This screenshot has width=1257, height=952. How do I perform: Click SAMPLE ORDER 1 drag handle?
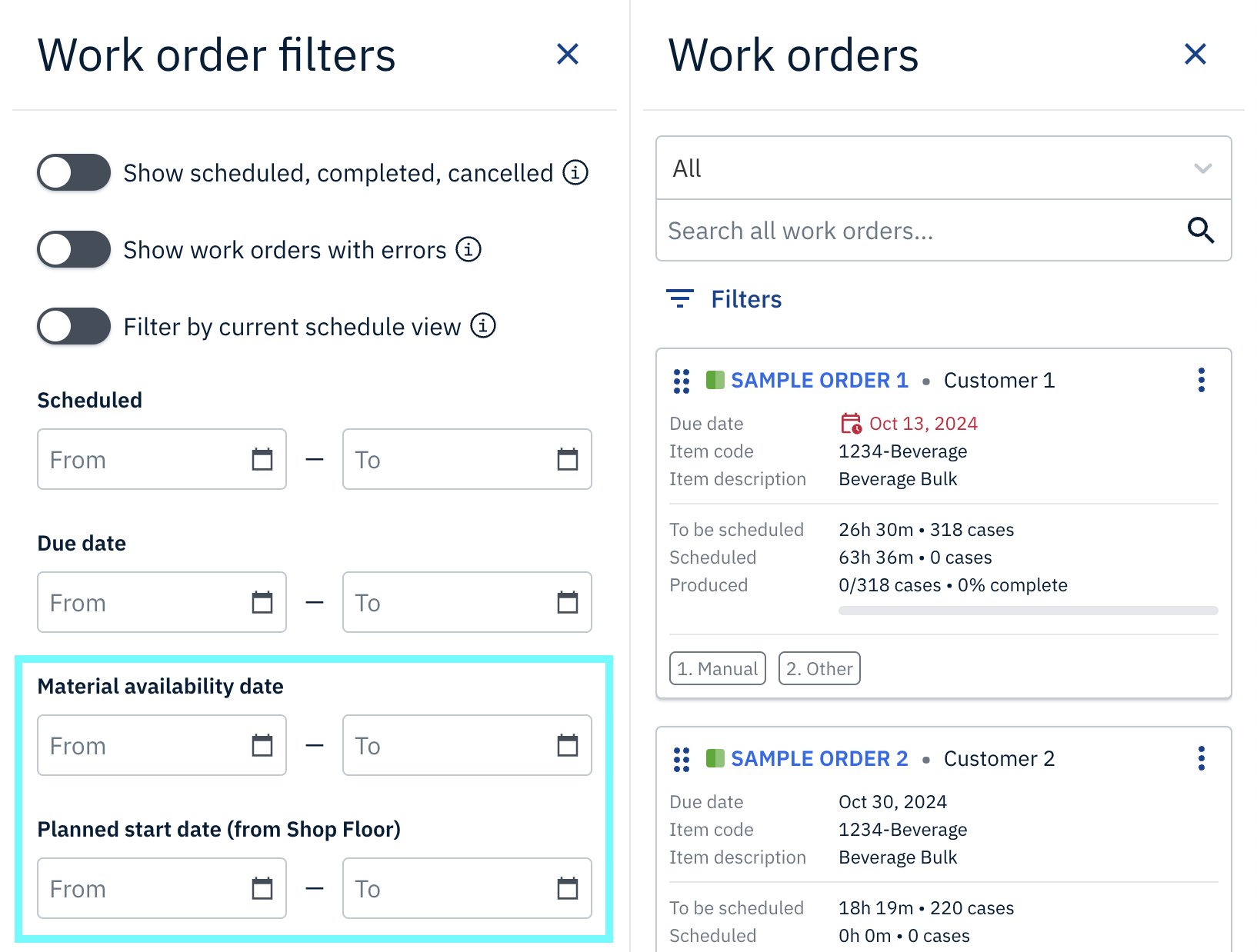pyautogui.click(x=682, y=381)
